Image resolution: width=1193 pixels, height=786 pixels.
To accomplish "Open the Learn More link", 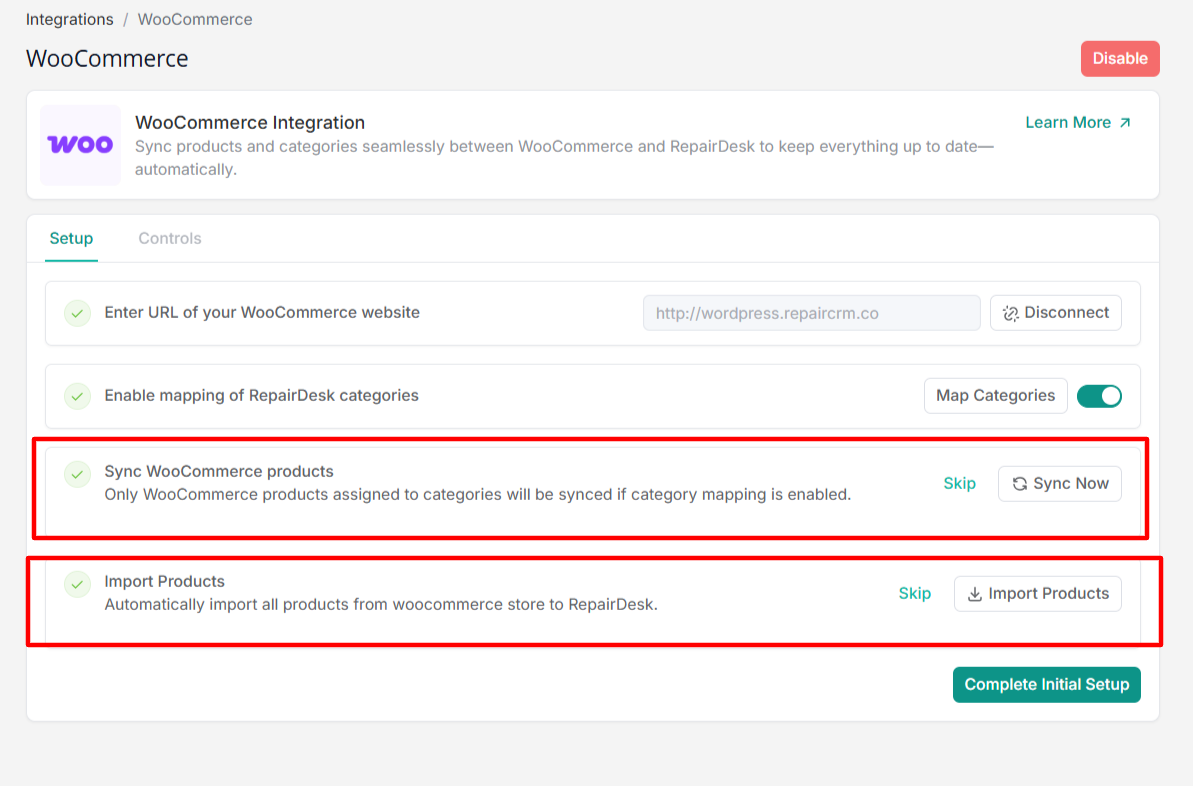I will (x=1068, y=123).
